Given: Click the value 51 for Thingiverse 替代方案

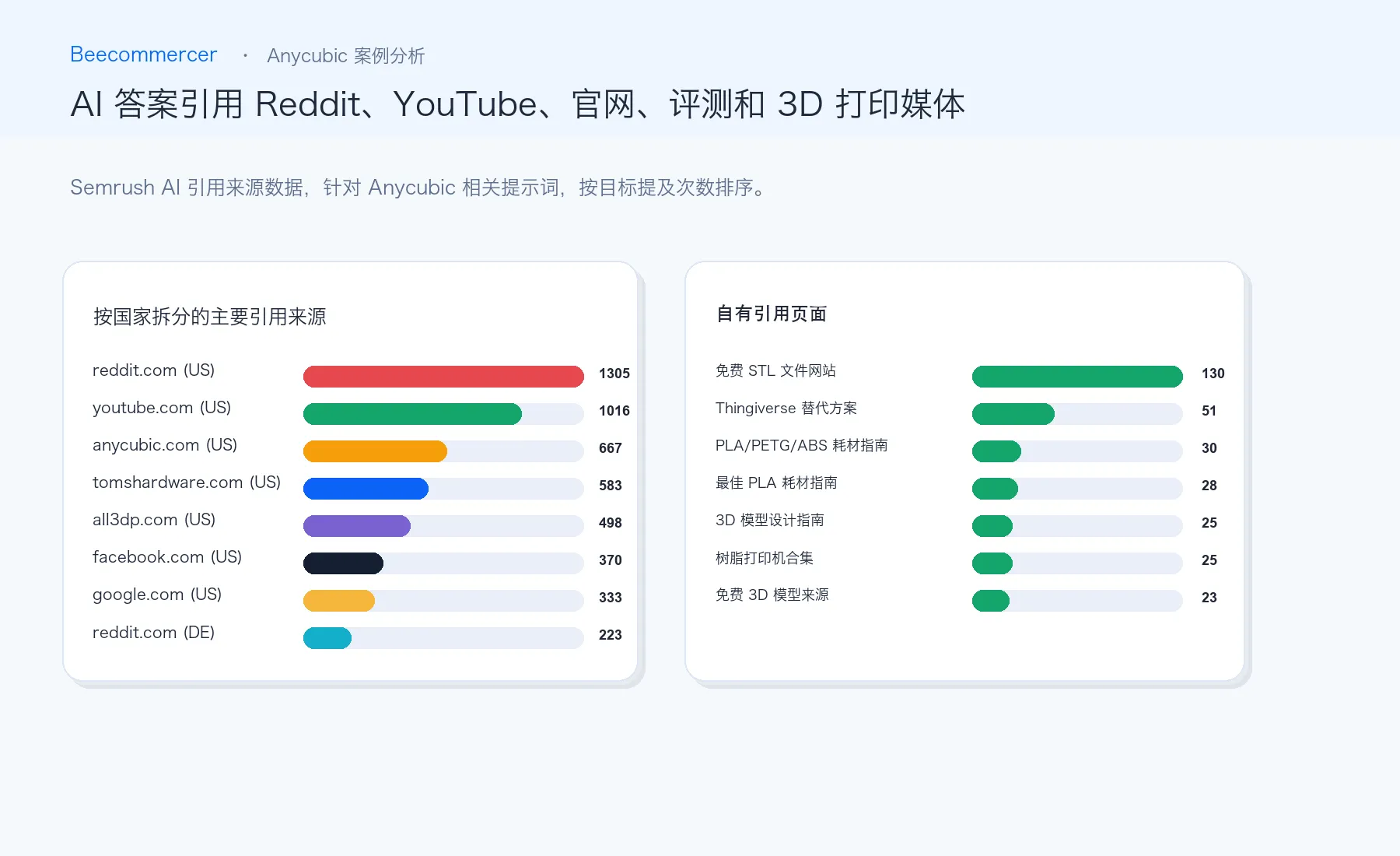Looking at the screenshot, I should (1209, 411).
